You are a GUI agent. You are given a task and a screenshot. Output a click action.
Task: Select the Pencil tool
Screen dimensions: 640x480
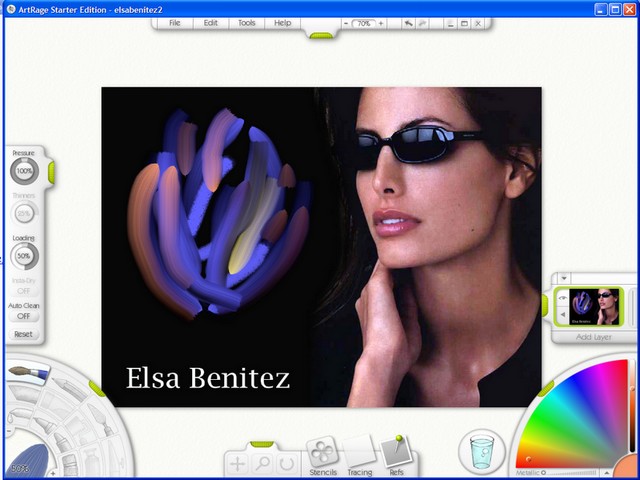point(69,389)
